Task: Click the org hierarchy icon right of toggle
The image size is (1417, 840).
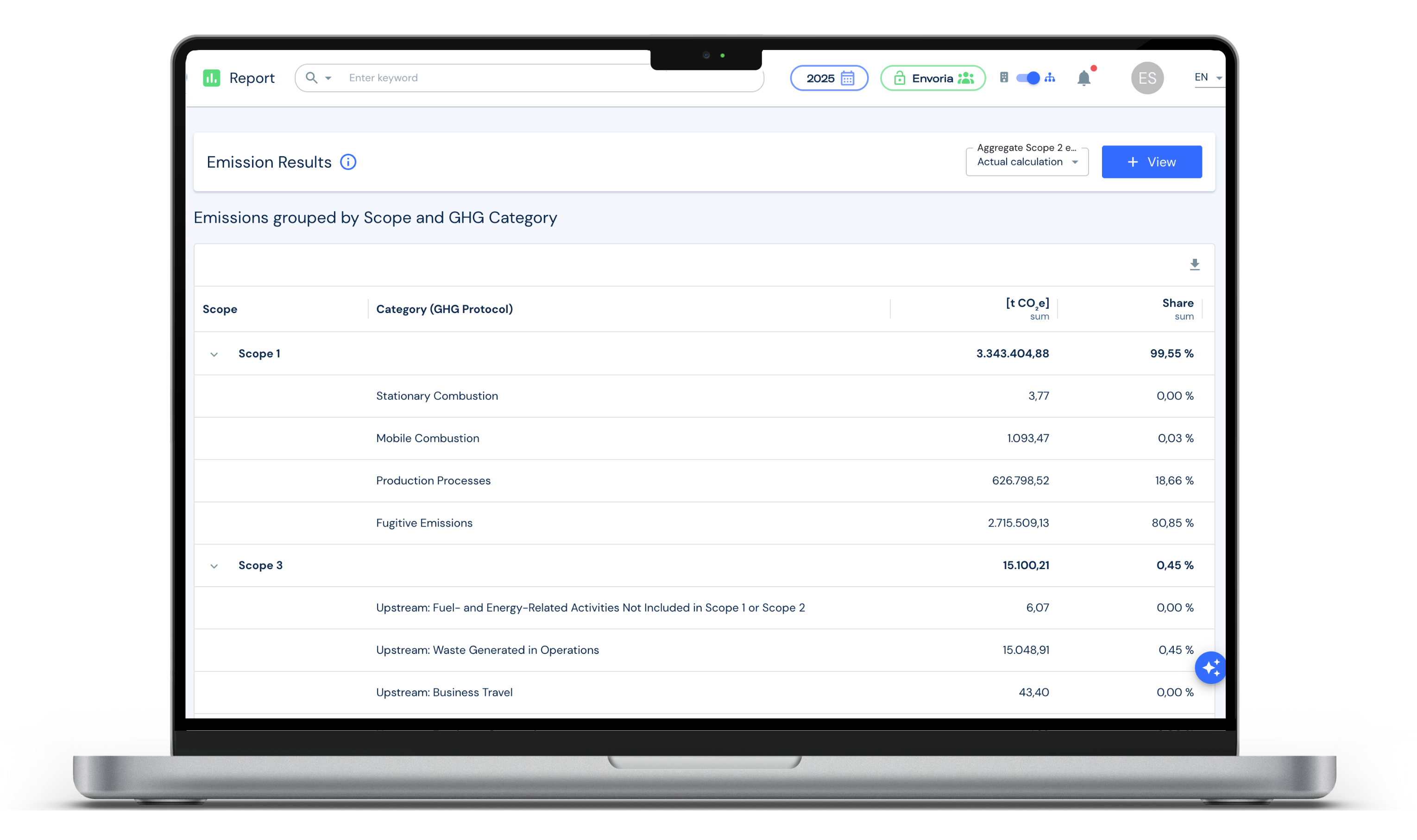Action: click(1050, 77)
